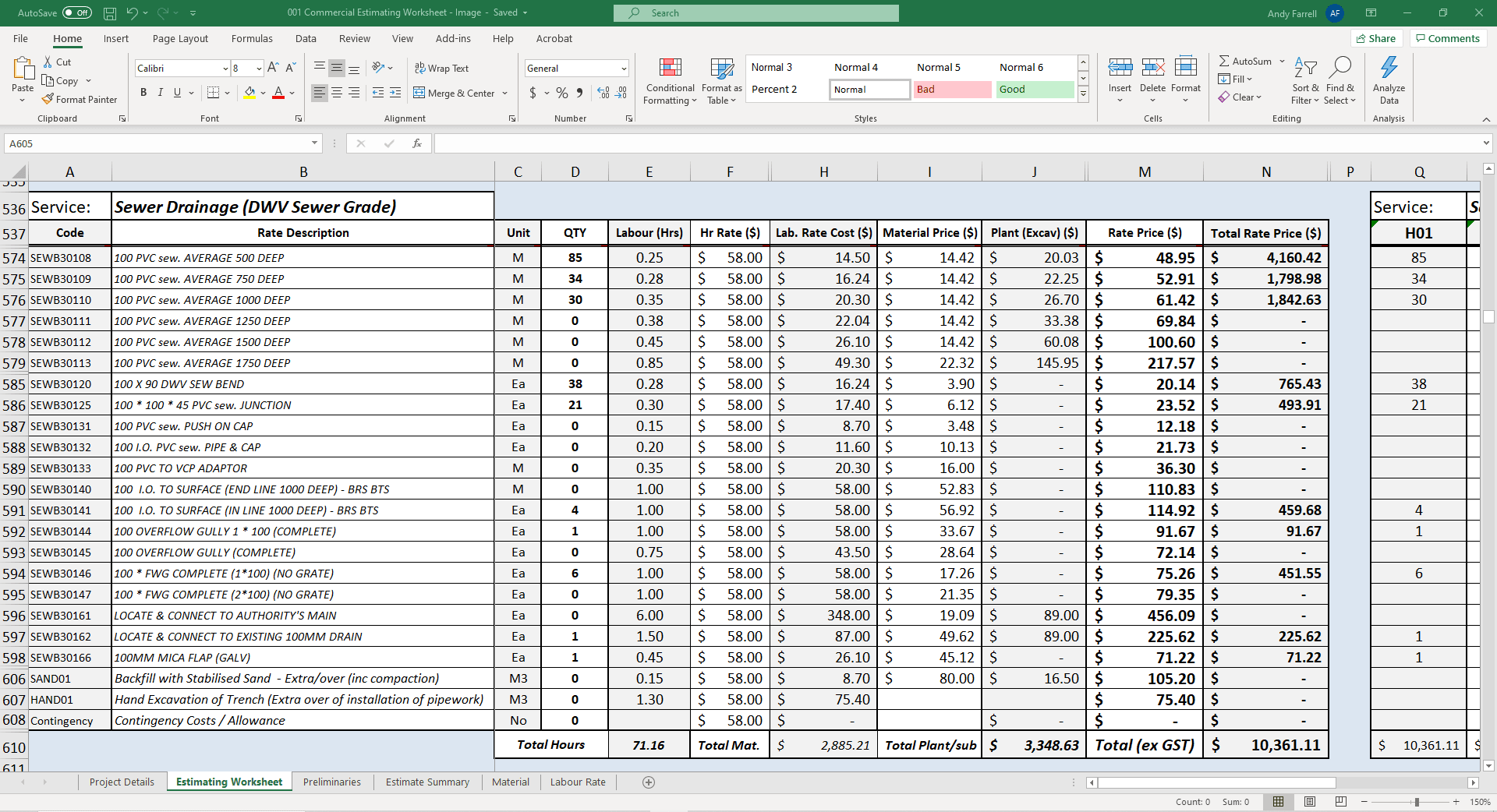This screenshot has width=1497, height=812.
Task: Collapse the ribbon with chevron
Action: coord(1486,119)
